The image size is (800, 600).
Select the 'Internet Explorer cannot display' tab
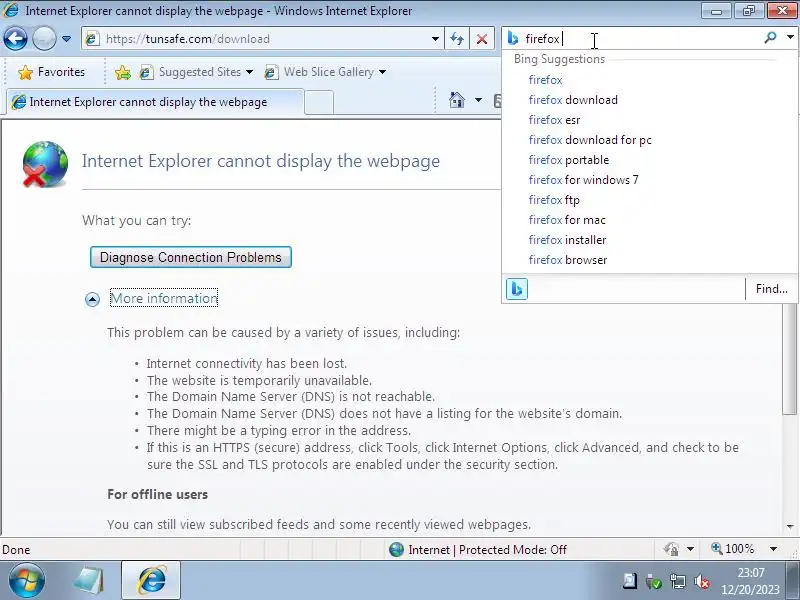[153, 102]
